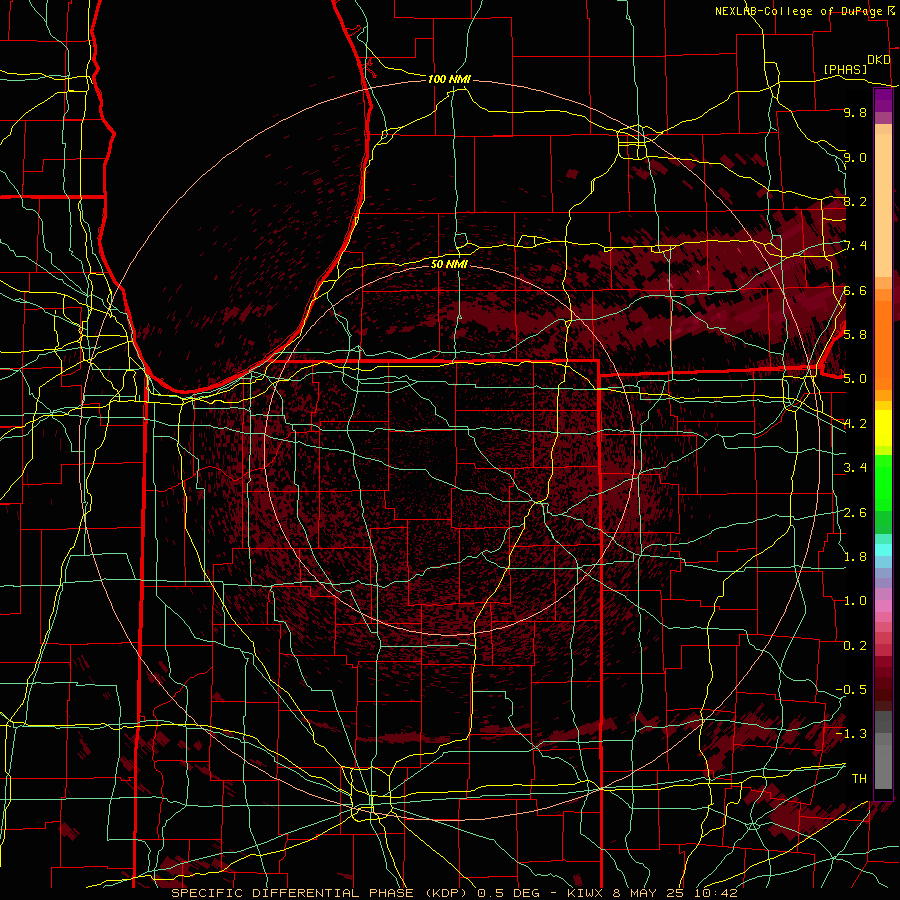Click the Specific Differential Phase caption text
The image size is (900, 900).
coord(454,893)
